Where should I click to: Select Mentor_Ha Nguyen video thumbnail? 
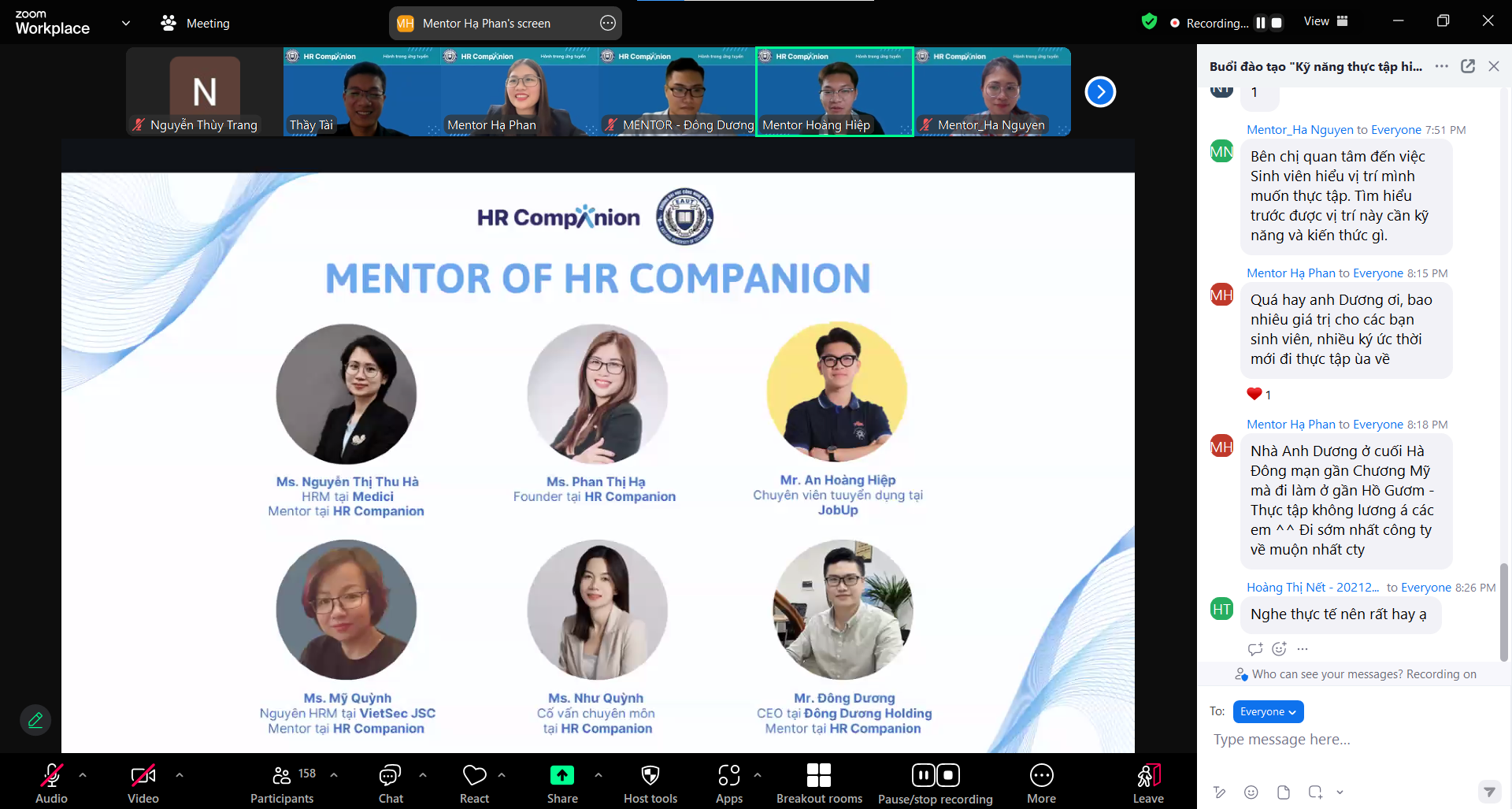click(x=992, y=91)
